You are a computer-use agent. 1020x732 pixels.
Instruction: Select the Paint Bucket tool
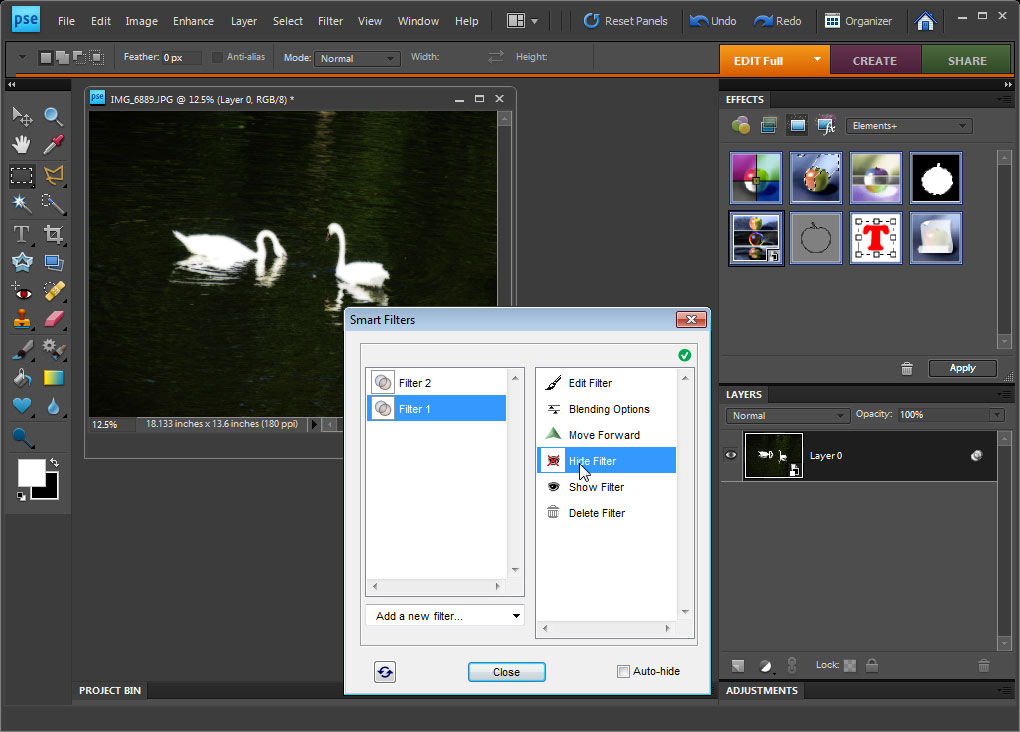pyautogui.click(x=21, y=378)
